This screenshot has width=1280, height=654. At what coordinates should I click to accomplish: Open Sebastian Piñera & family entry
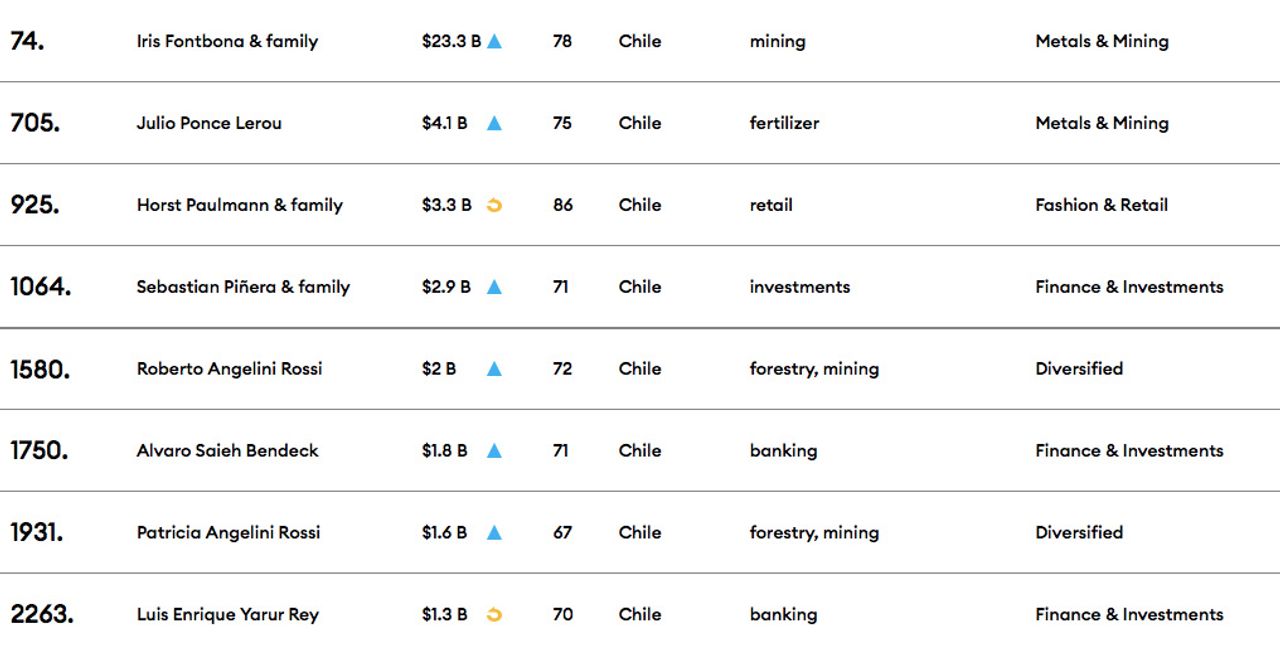point(243,288)
